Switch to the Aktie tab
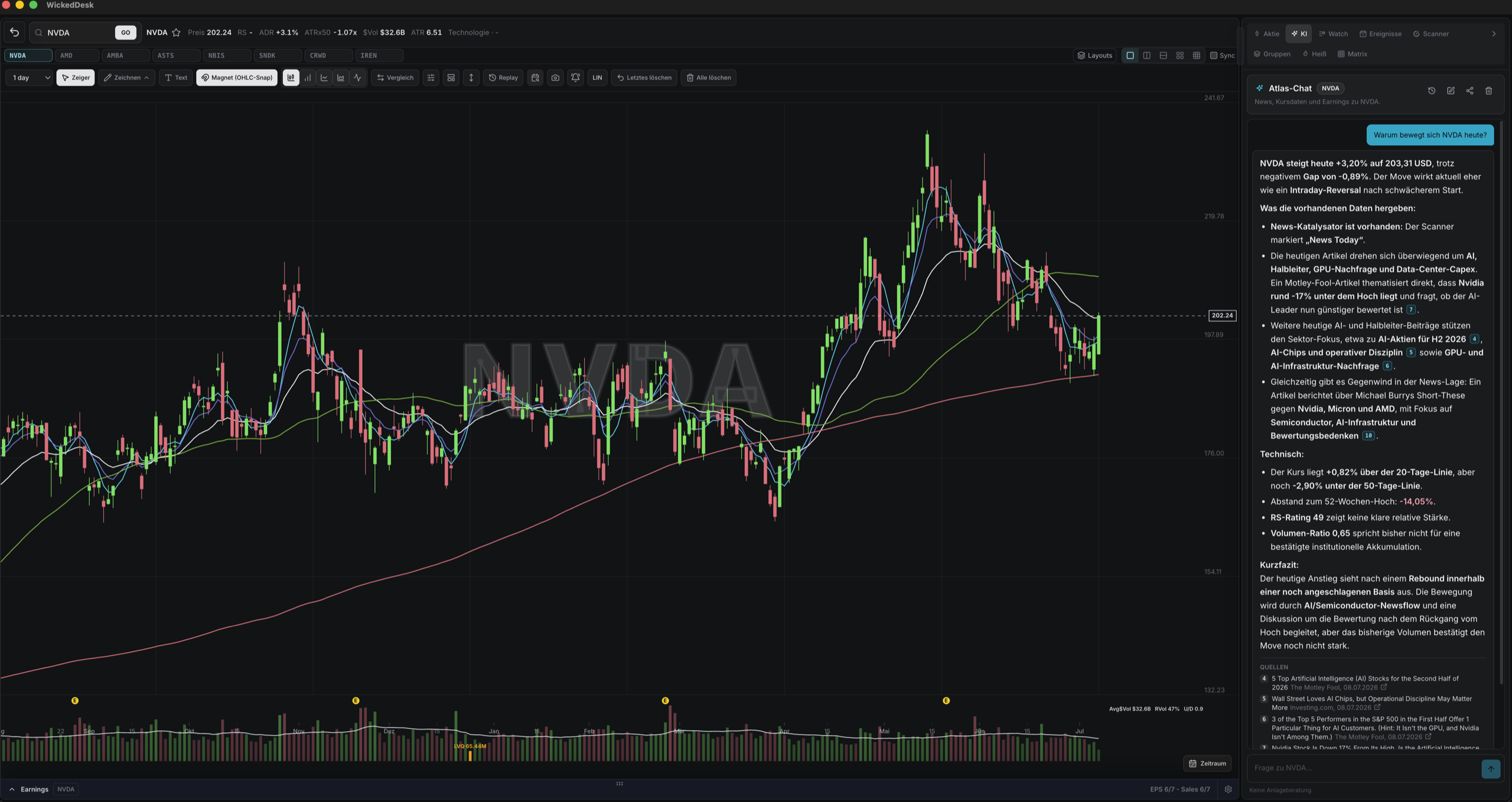Screen dimensions: 1512x802 click(1267, 34)
